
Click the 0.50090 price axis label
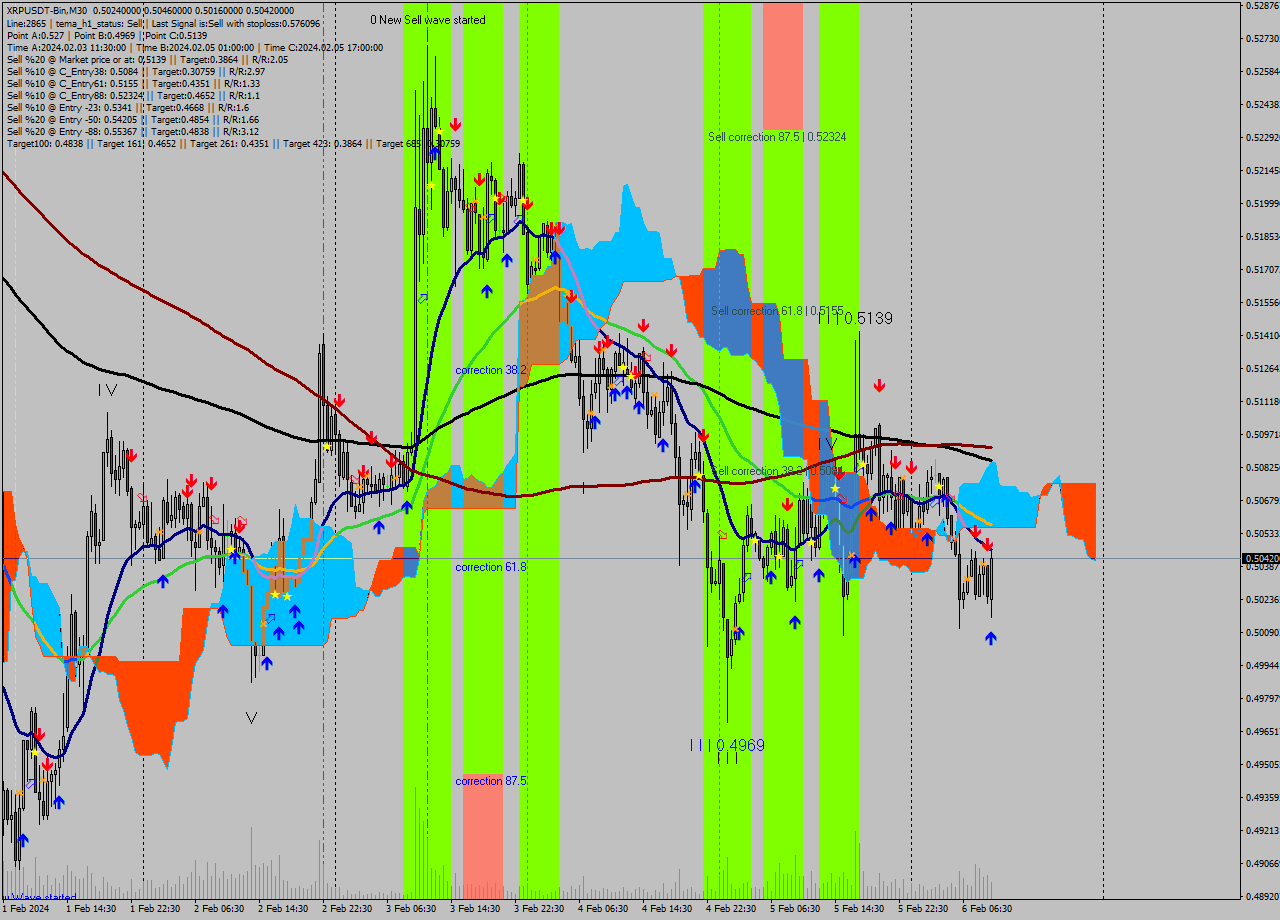(x=1263, y=633)
